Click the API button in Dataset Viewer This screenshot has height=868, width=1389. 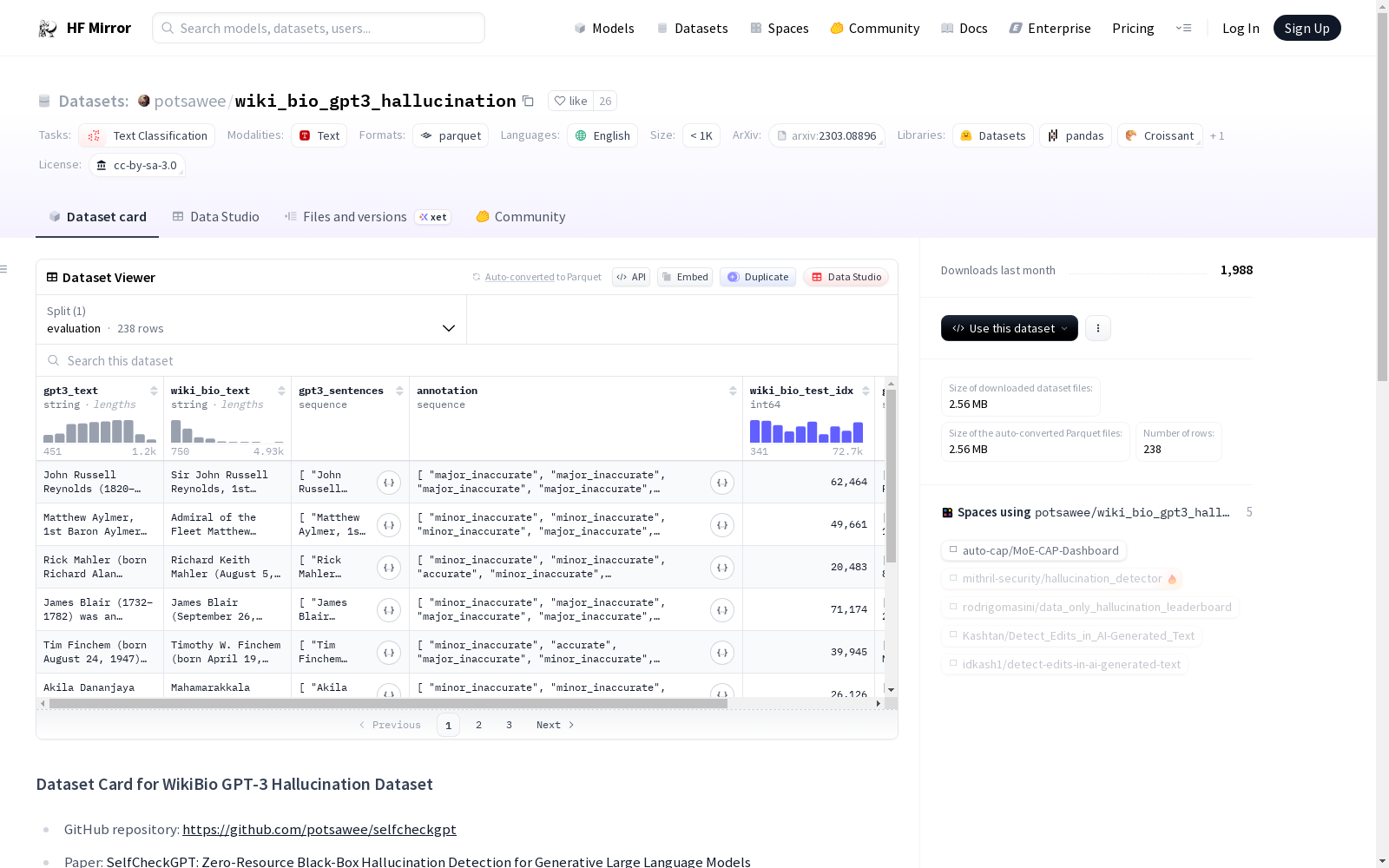click(631, 277)
